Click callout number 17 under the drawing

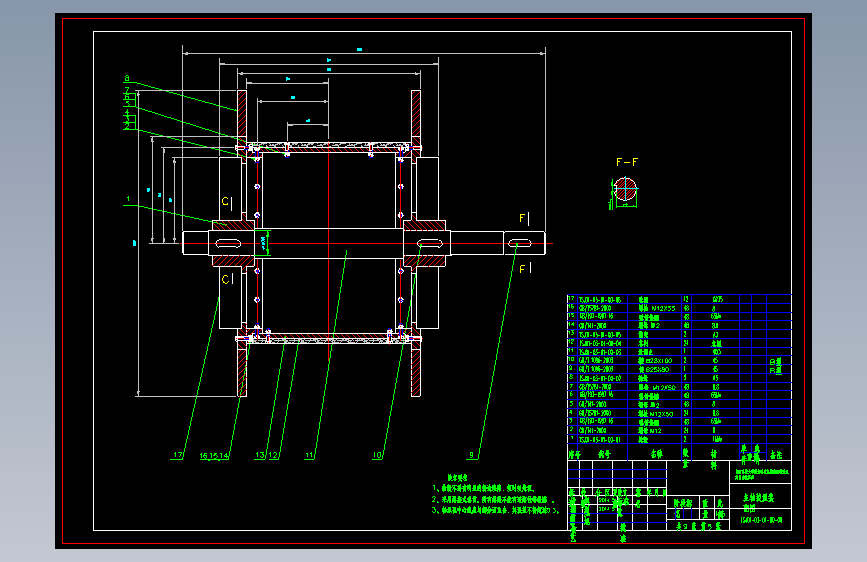click(177, 455)
